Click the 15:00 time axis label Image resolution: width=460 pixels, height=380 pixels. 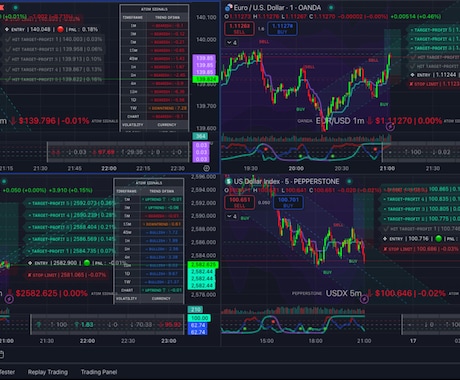(x=267, y=341)
